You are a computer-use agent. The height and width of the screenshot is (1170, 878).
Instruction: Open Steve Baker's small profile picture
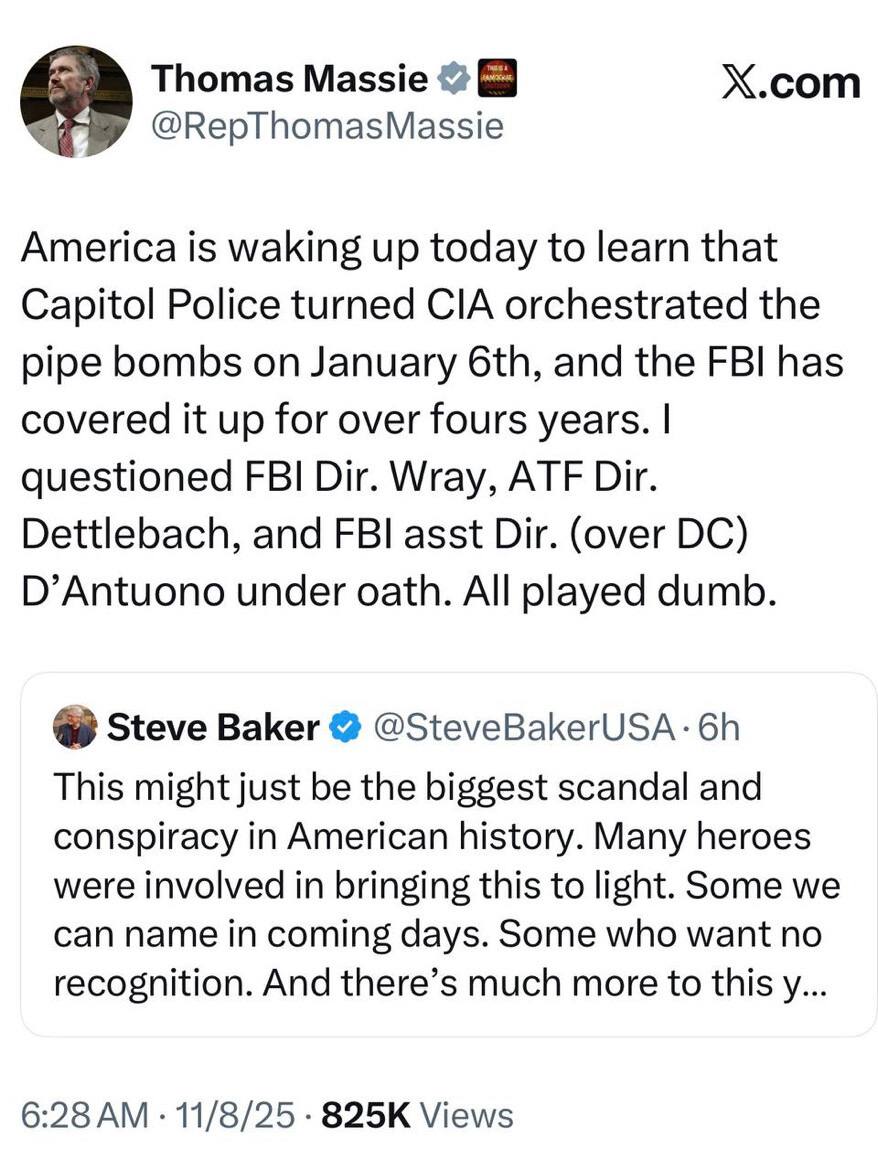(75, 727)
